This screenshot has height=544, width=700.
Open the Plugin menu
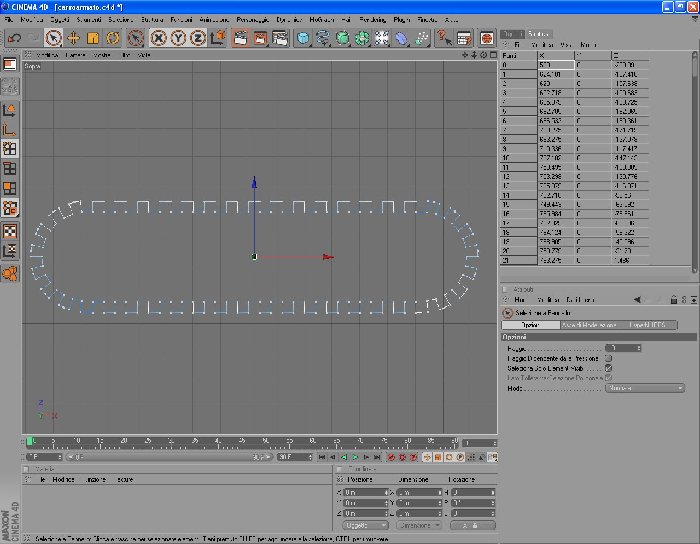401,20
